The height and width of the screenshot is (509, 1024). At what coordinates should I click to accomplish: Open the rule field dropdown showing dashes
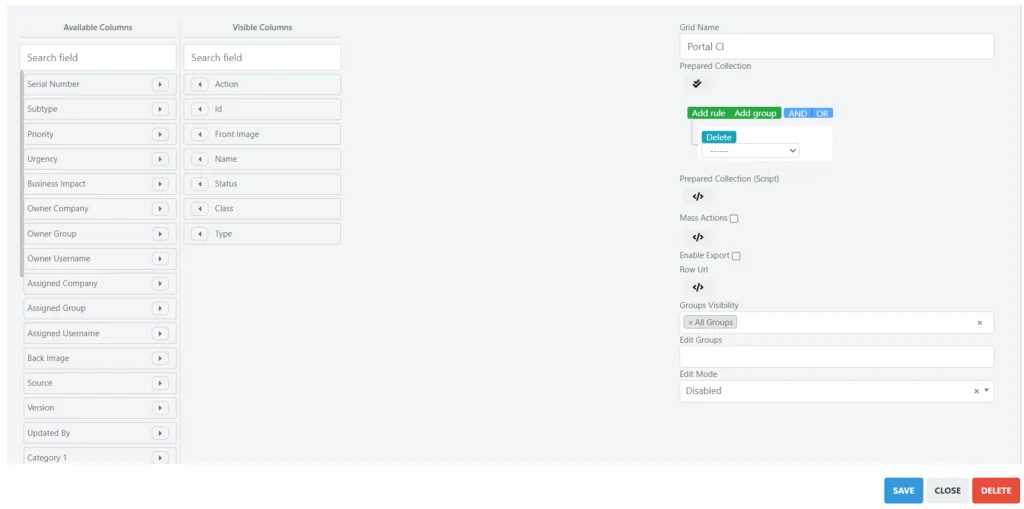point(750,151)
